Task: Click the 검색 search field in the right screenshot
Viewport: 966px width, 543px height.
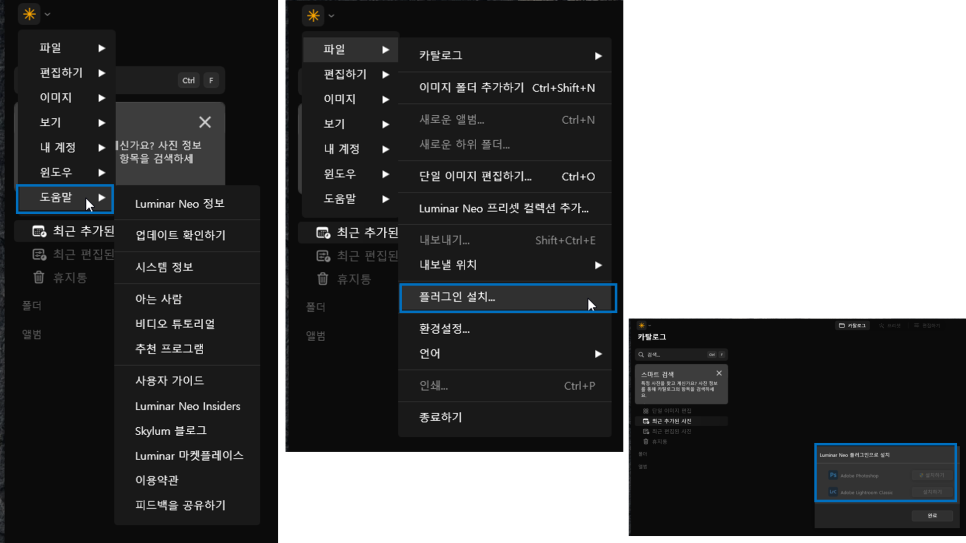Action: tap(681, 354)
